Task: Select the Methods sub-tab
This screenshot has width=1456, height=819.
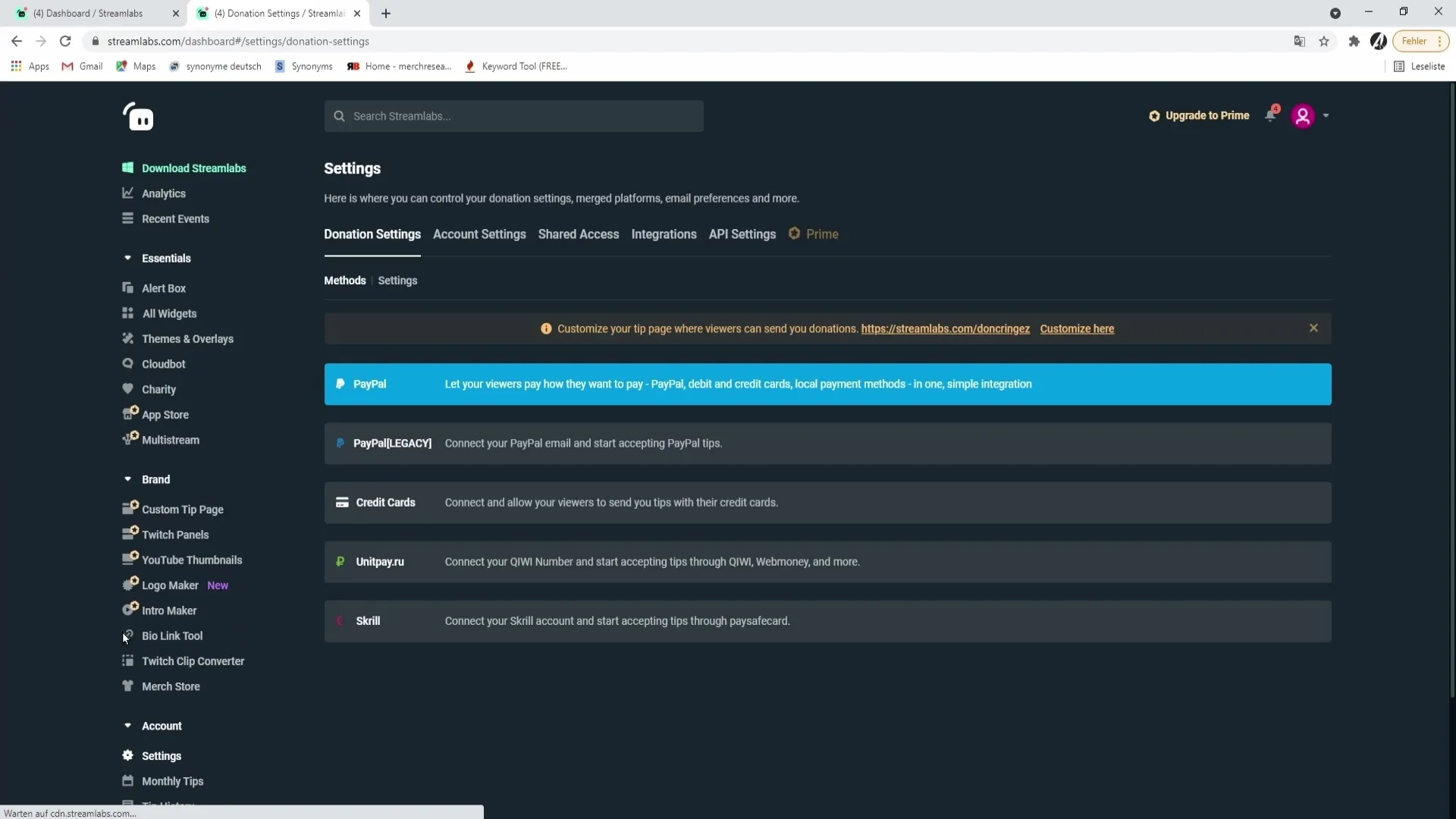Action: click(x=345, y=281)
